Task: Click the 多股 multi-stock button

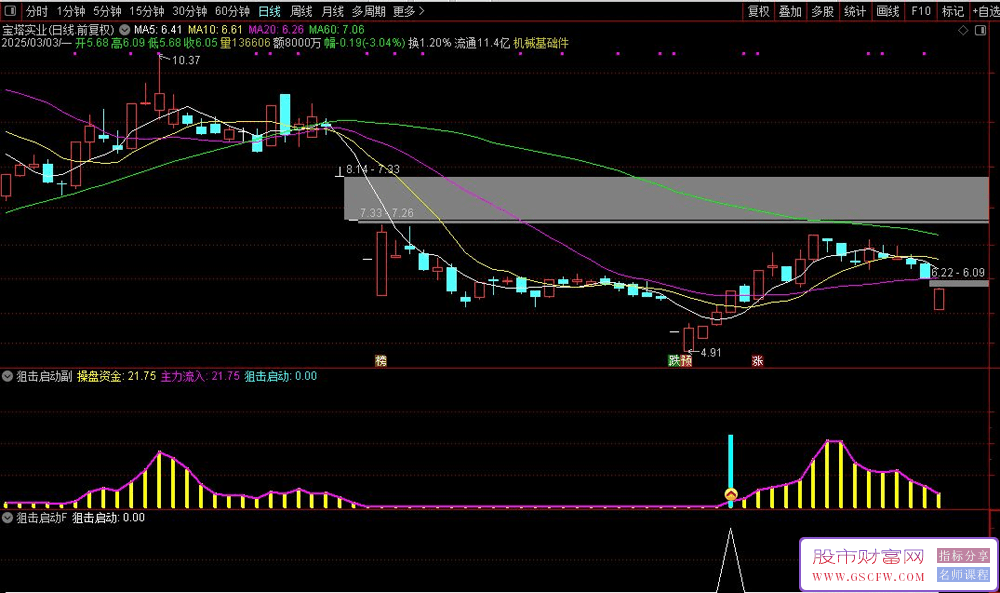Action: pos(823,11)
